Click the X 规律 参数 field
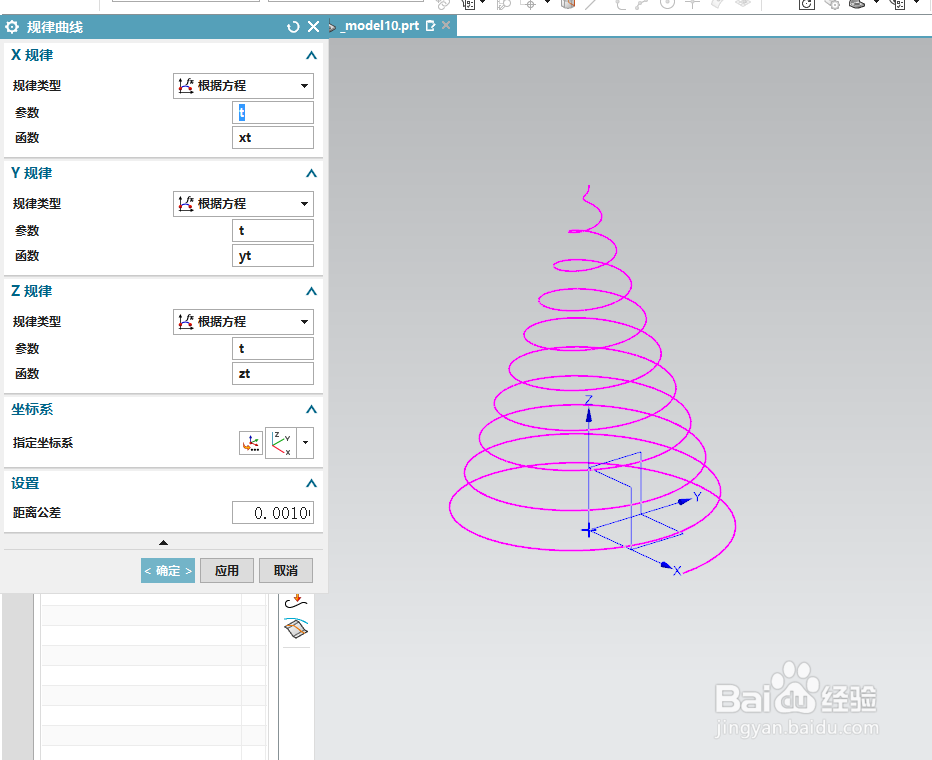Image resolution: width=932 pixels, height=760 pixels. pos(272,112)
